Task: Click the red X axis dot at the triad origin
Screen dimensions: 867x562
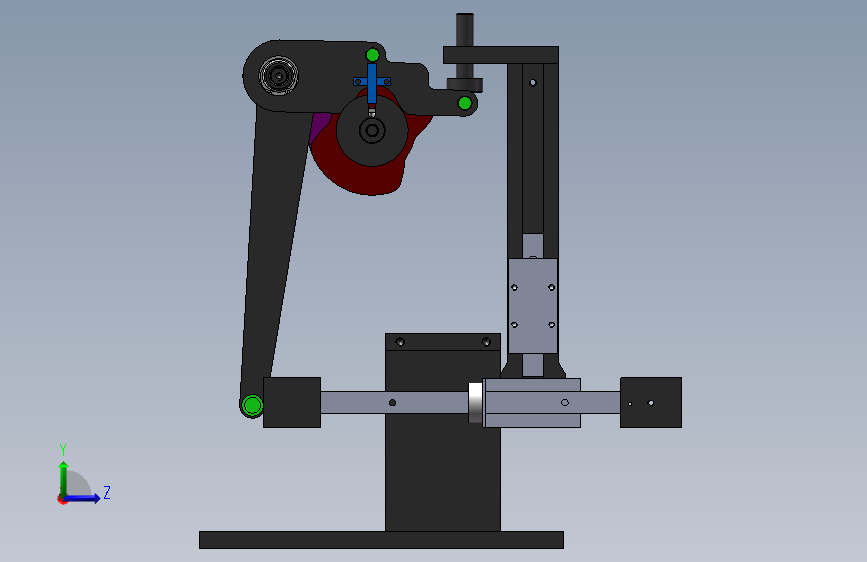Action: (62, 499)
